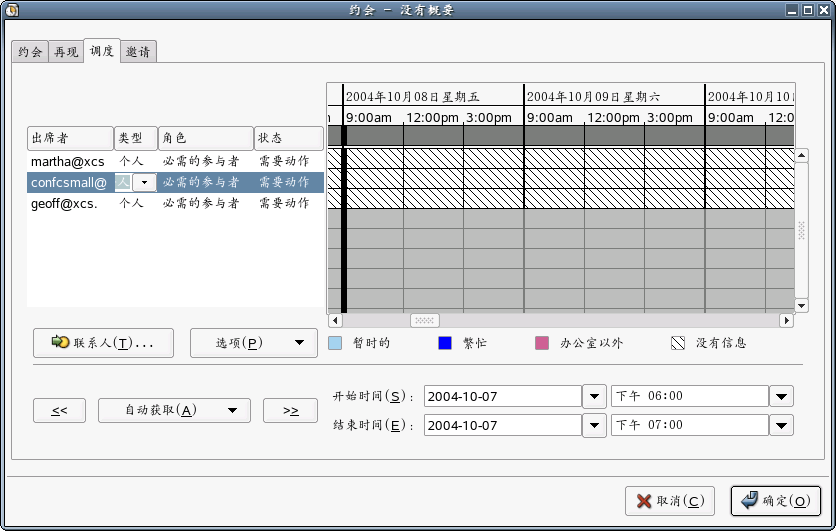Click the horizontal scrollbar right arrow
Screen dimensions: 836x531
[x=786, y=320]
